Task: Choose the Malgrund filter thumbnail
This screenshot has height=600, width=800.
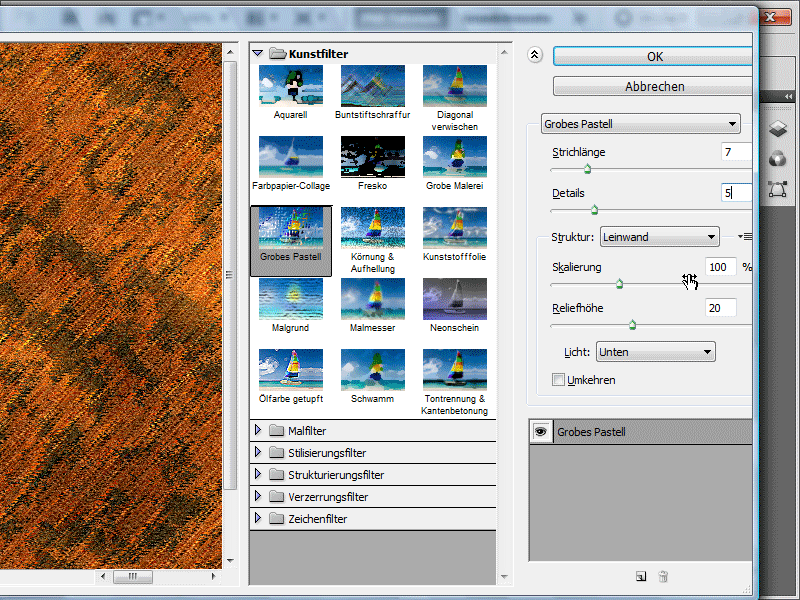Action: 290,298
